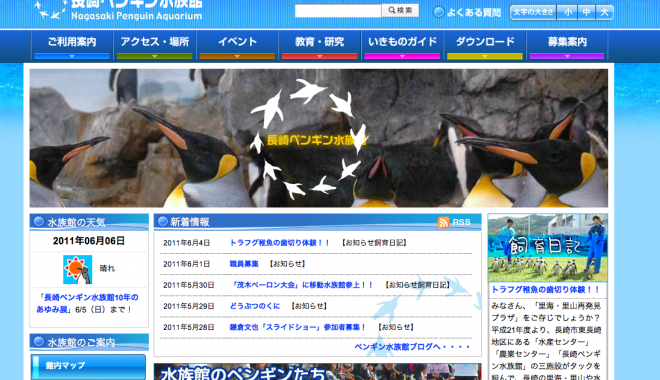Open the ダウンロード menu

tap(485, 45)
